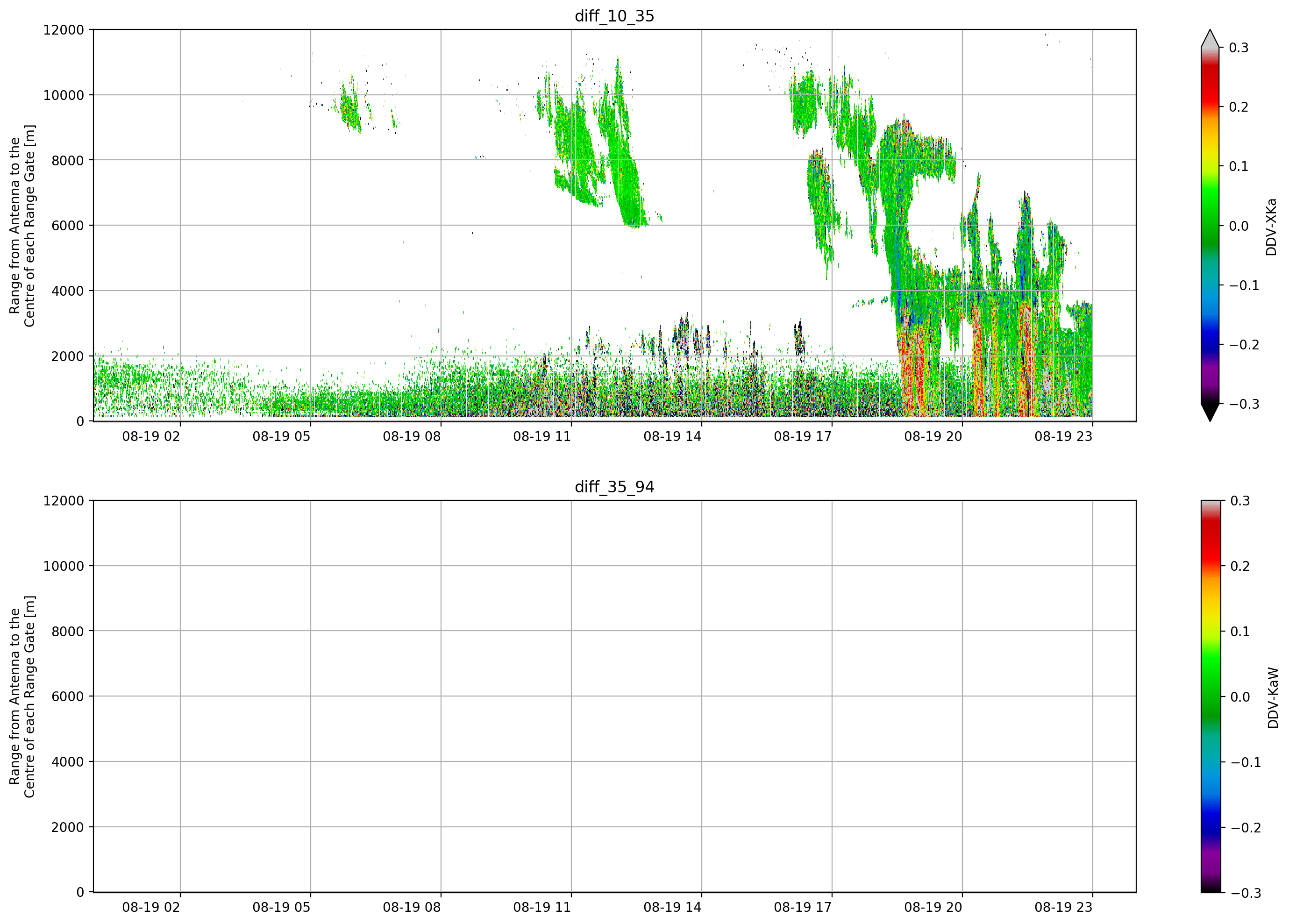This screenshot has height=924, width=1289.
Task: Click the bottom colorbar's blue -0.2 region
Action: click(1210, 827)
